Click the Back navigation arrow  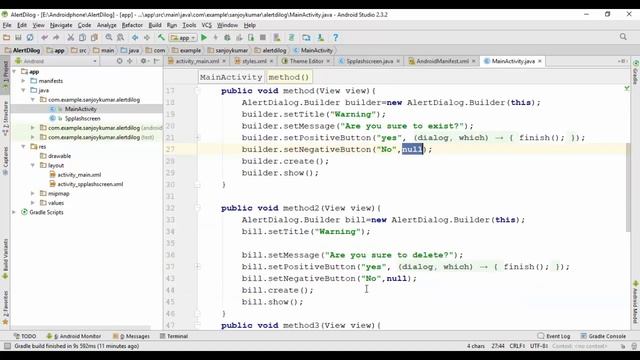pos(135,38)
